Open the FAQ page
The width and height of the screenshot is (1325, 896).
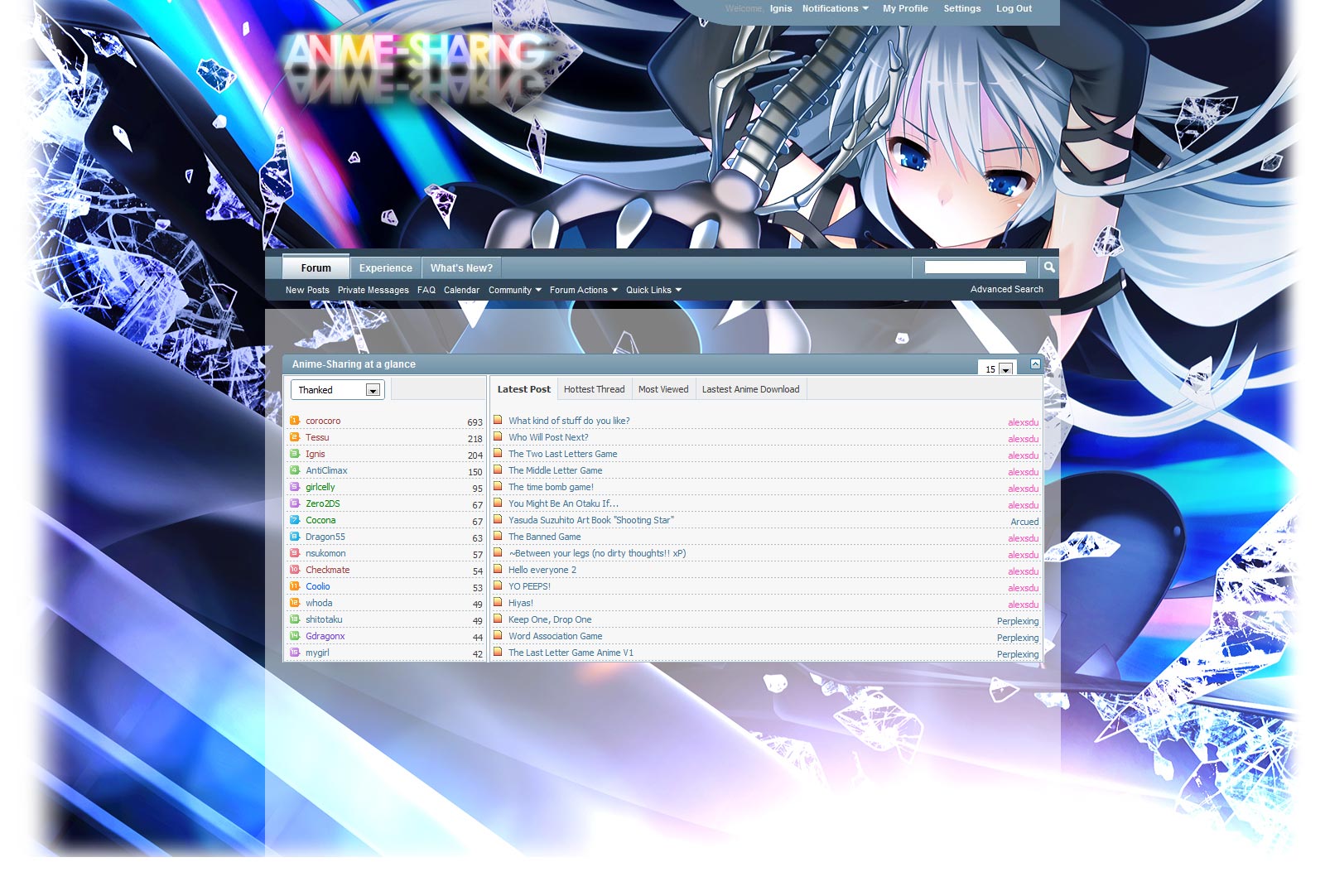tap(426, 290)
